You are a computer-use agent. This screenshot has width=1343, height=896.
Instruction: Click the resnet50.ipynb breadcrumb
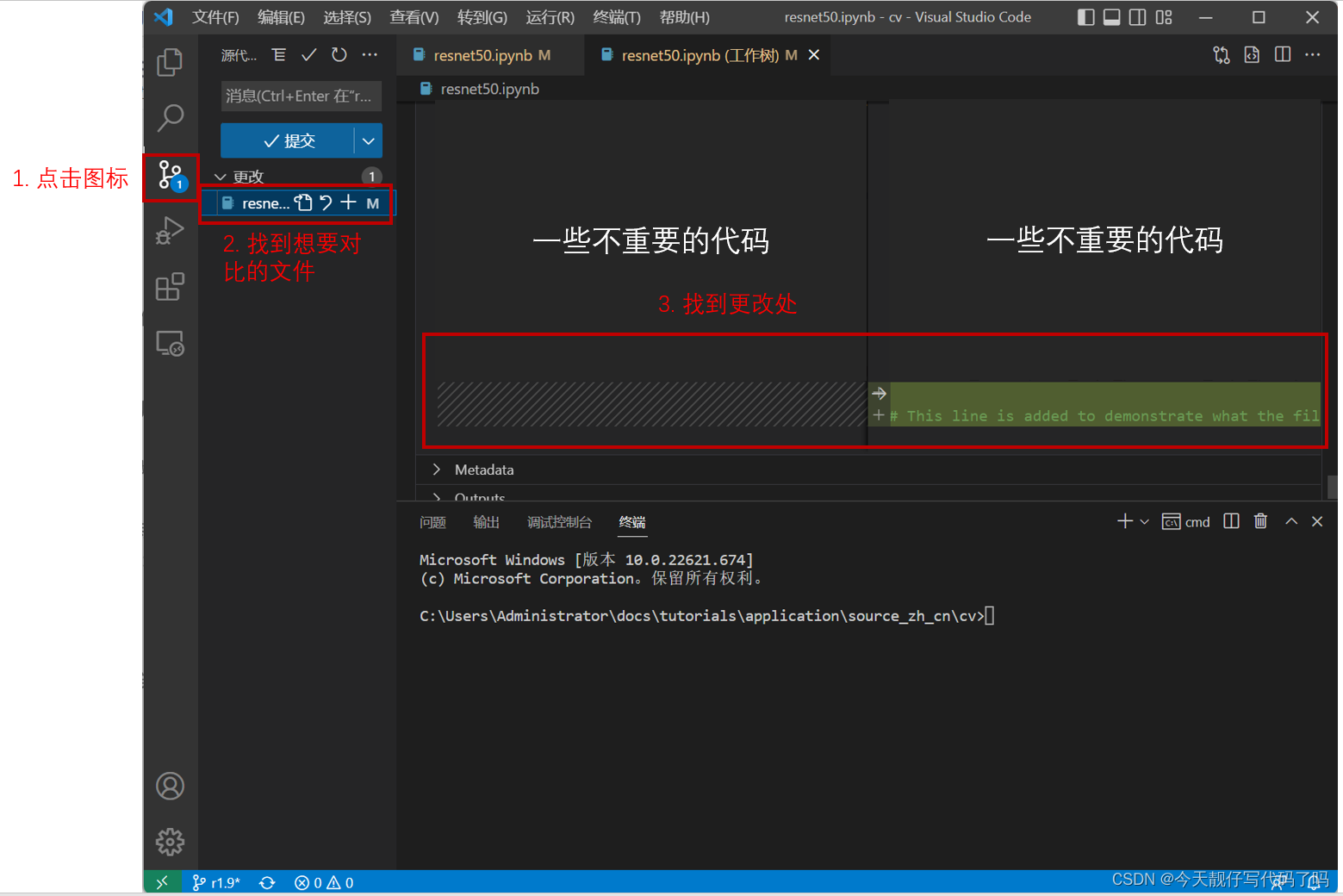tap(480, 89)
